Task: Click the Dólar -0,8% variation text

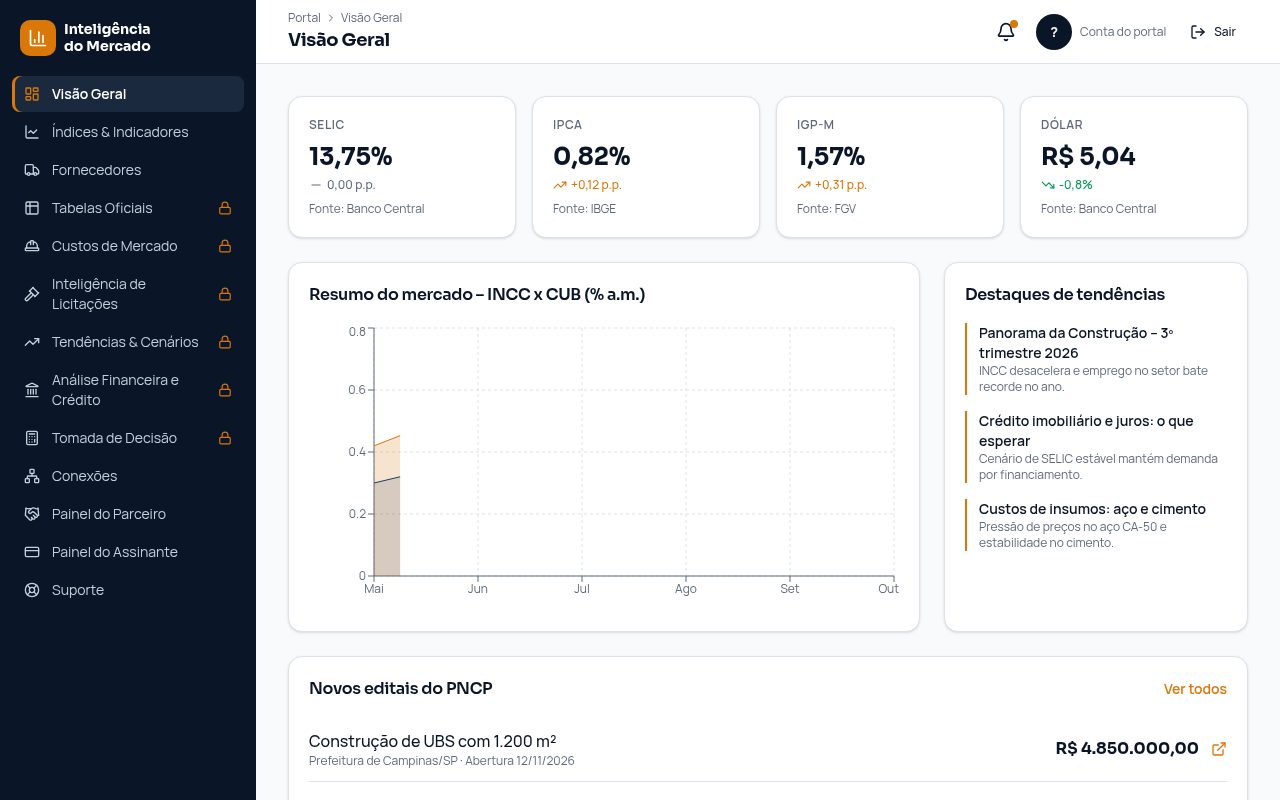Action: pos(1076,185)
